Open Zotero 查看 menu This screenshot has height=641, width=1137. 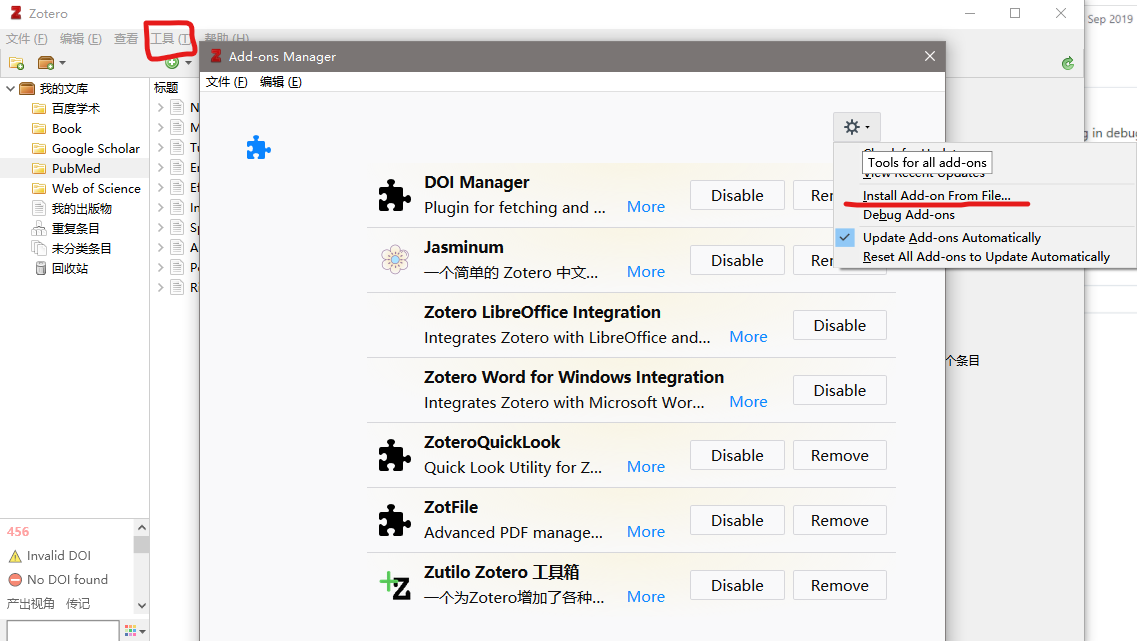click(x=125, y=38)
